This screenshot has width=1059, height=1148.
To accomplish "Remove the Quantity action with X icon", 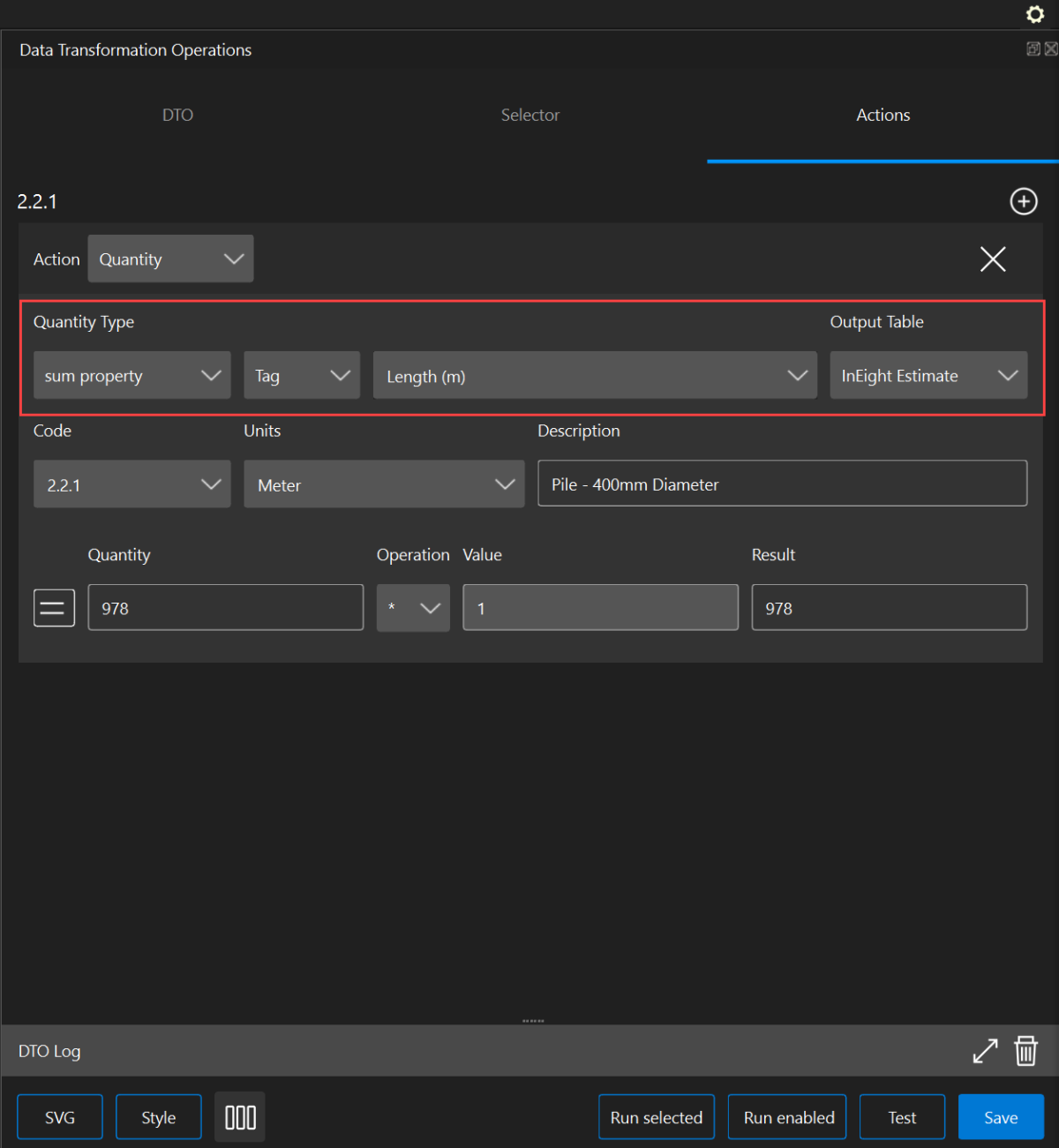I will [993, 259].
